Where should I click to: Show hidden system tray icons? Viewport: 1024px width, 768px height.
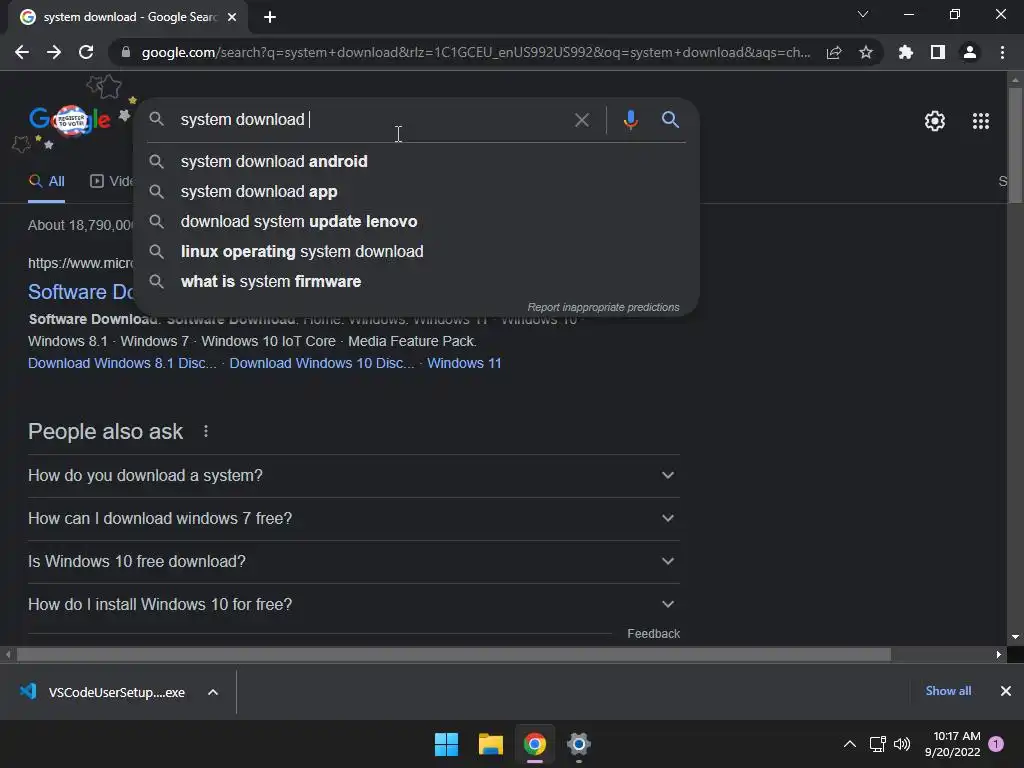[x=850, y=744]
